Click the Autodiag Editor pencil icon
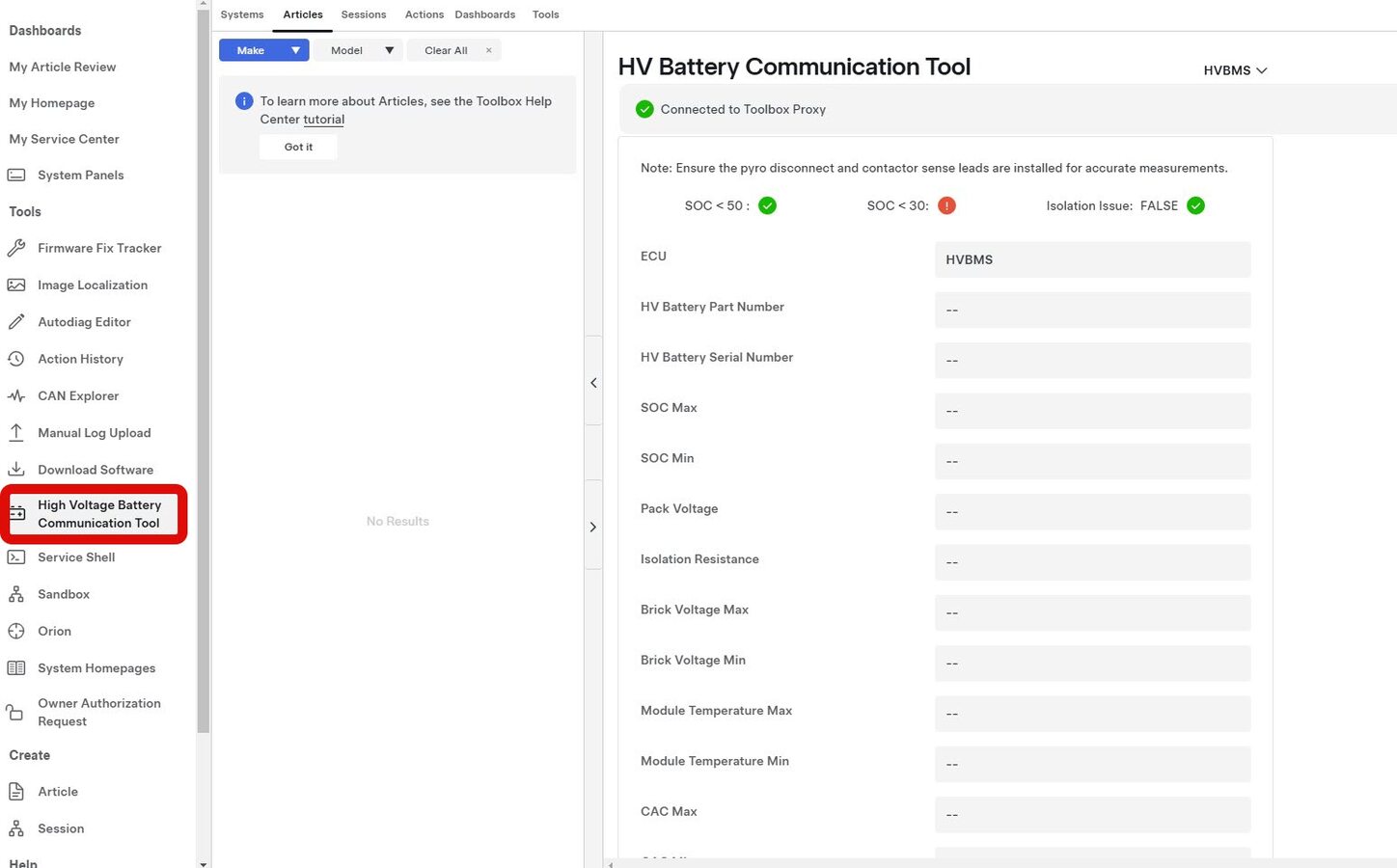This screenshot has width=1397, height=868. tap(16, 322)
